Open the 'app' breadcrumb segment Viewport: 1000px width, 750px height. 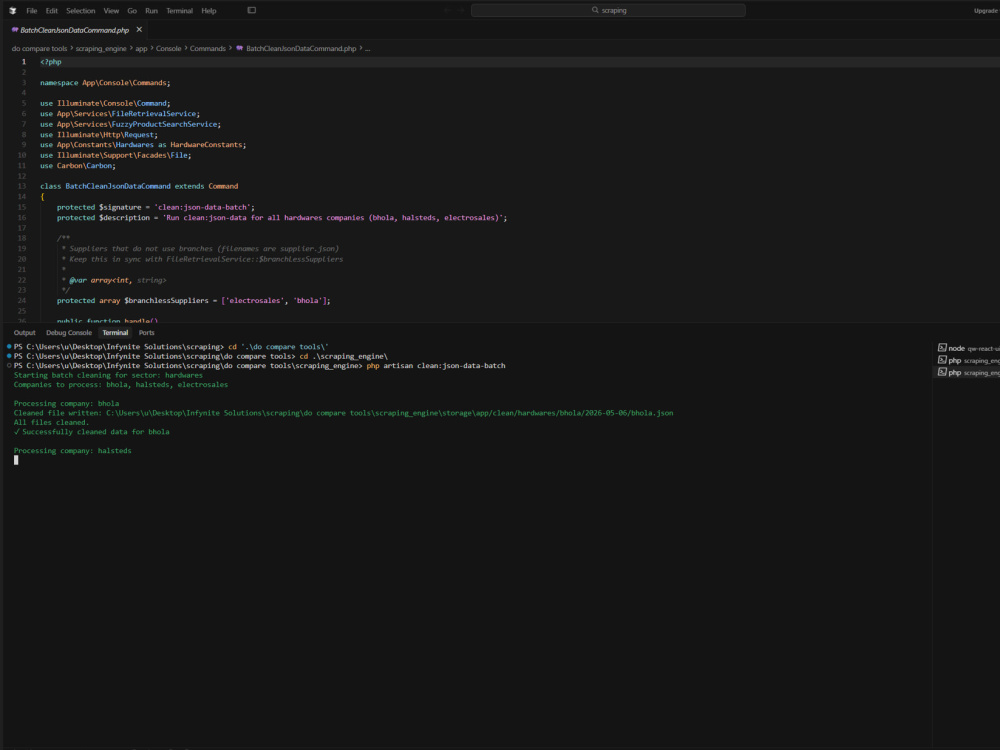(141, 48)
